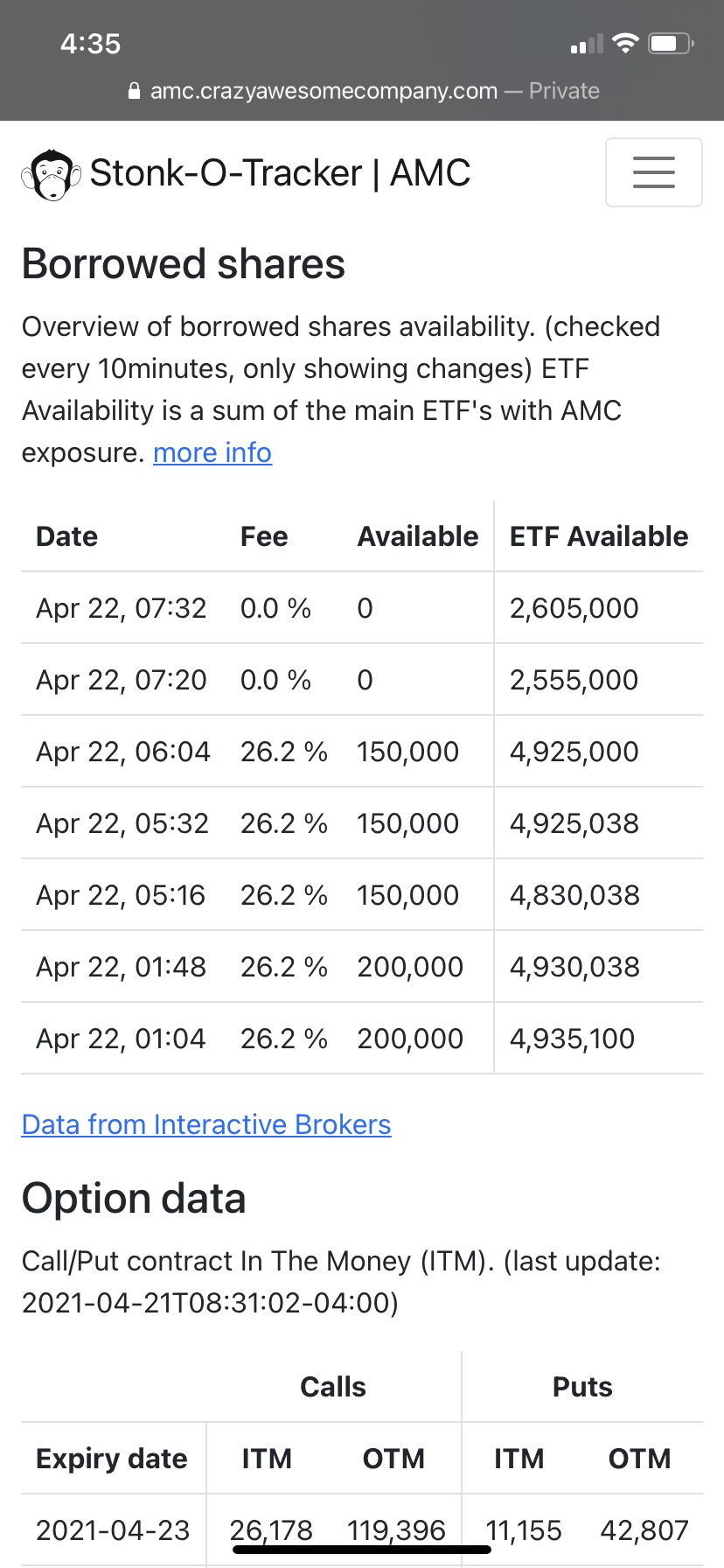Select the ETF Available column header
Screen dimensions: 724x1568
click(599, 536)
